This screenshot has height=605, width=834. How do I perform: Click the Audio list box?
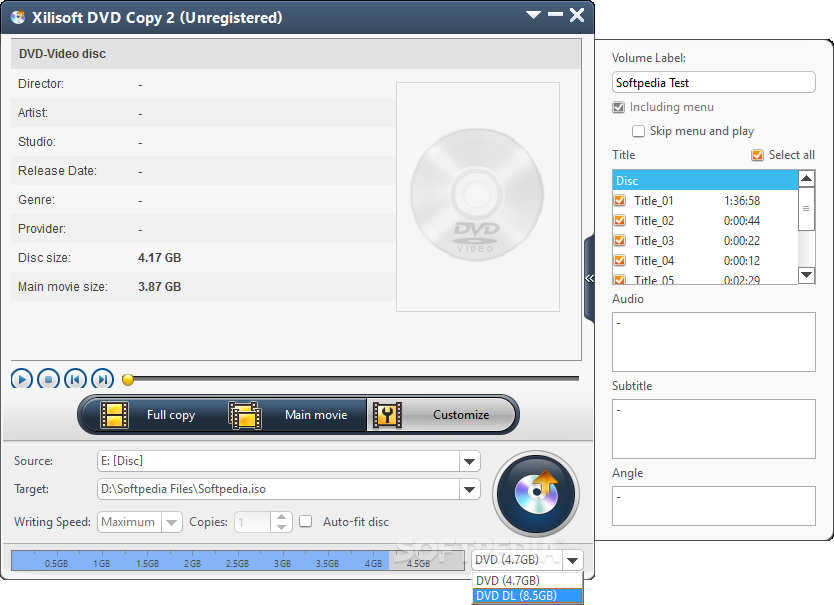pos(713,342)
